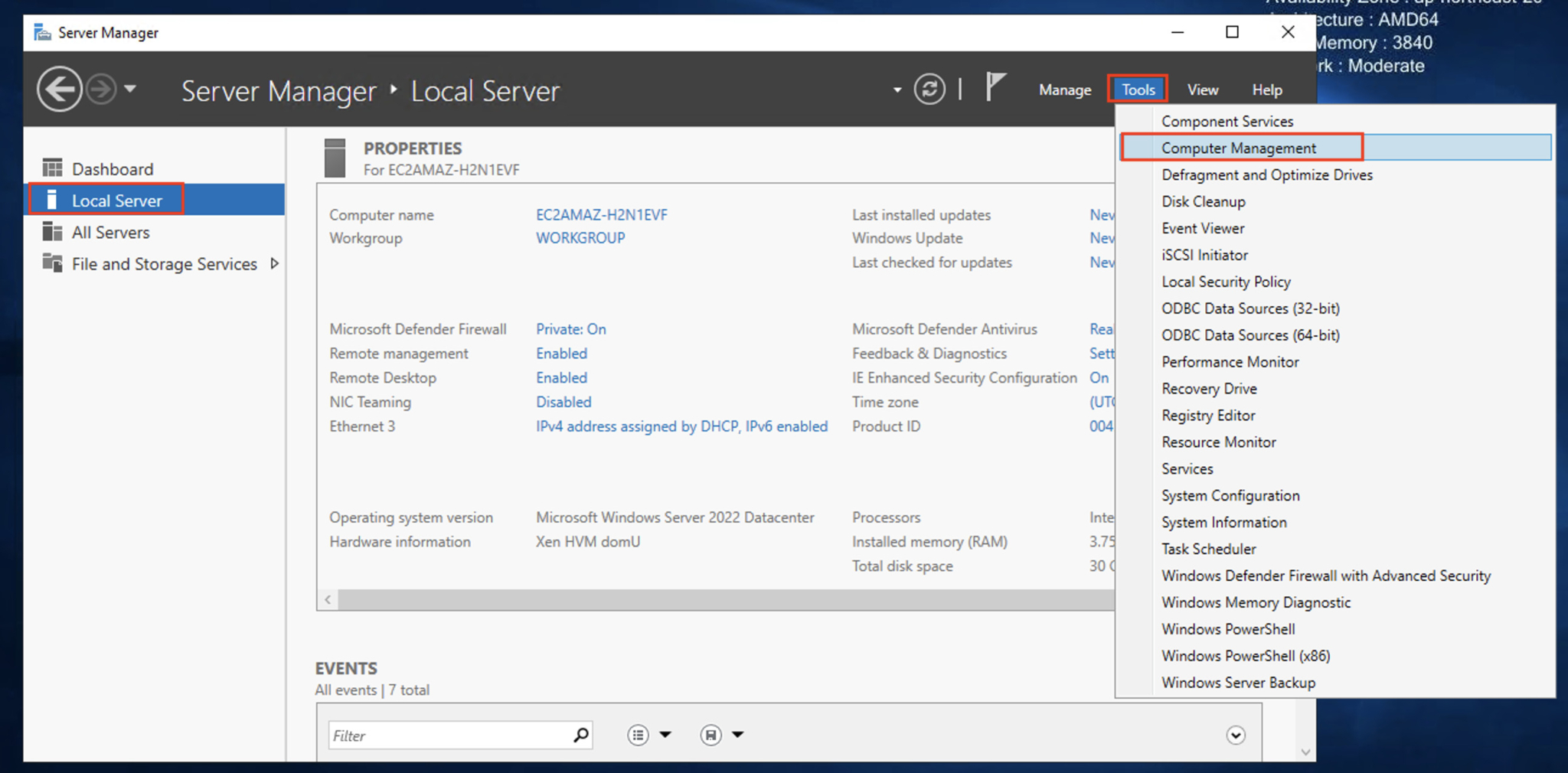The image size is (1568, 773).
Task: Click the Forward navigation arrow
Action: tap(100, 89)
